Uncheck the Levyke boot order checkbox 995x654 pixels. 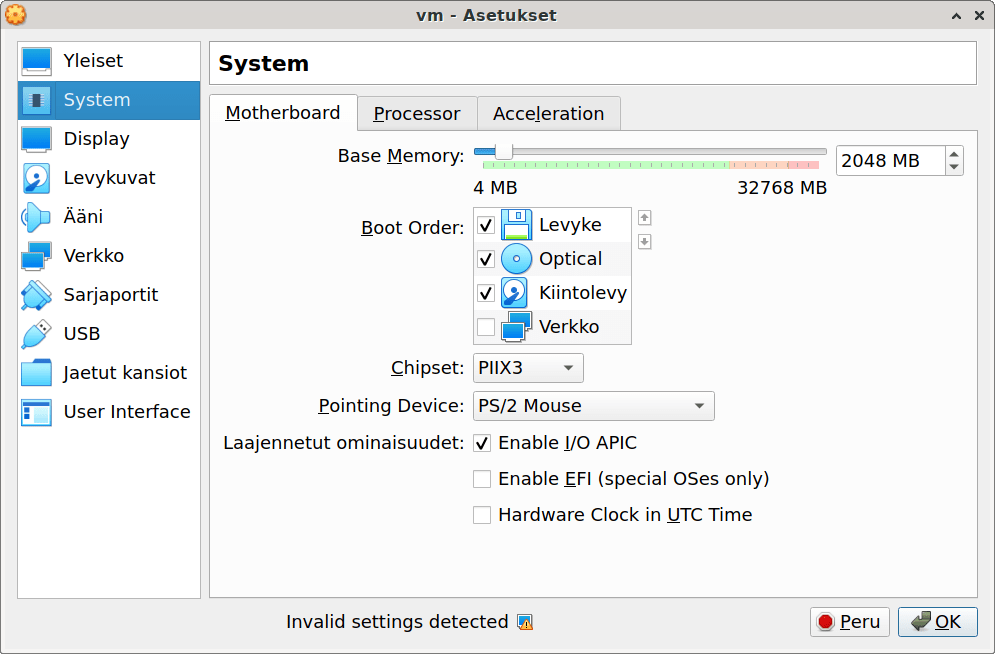point(486,225)
